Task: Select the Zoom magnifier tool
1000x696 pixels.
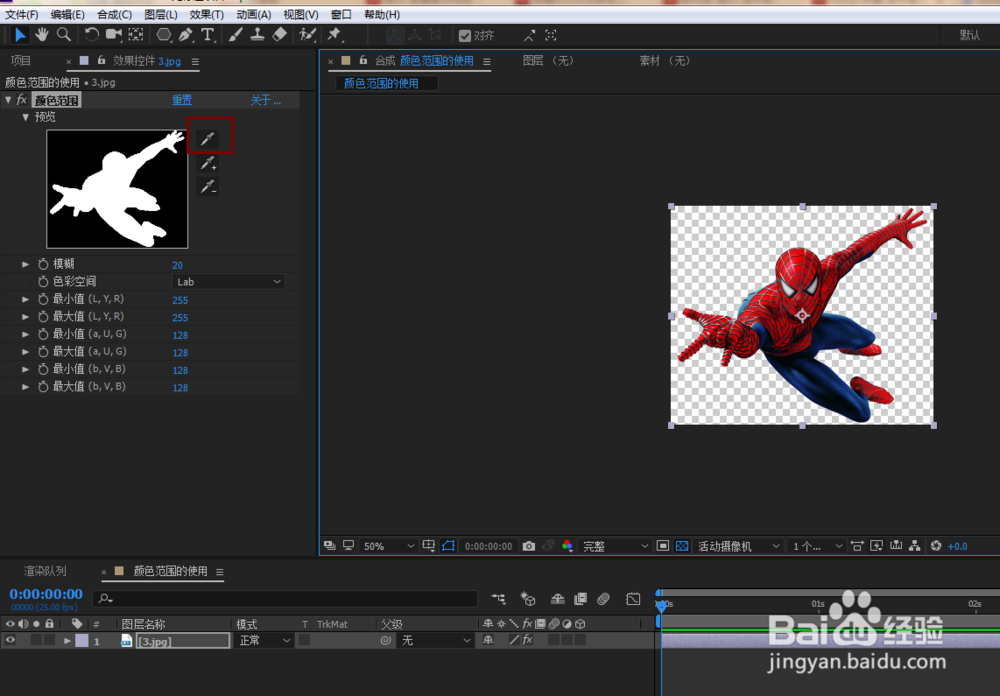Action: [63, 34]
